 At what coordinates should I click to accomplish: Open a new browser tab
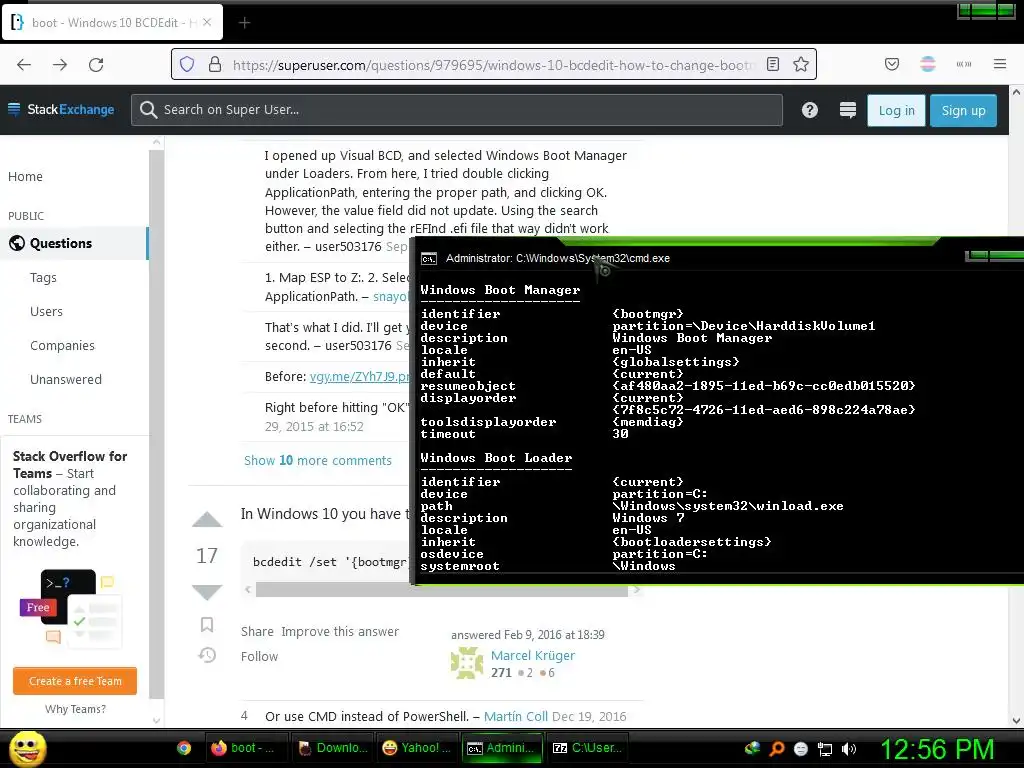coord(244,23)
